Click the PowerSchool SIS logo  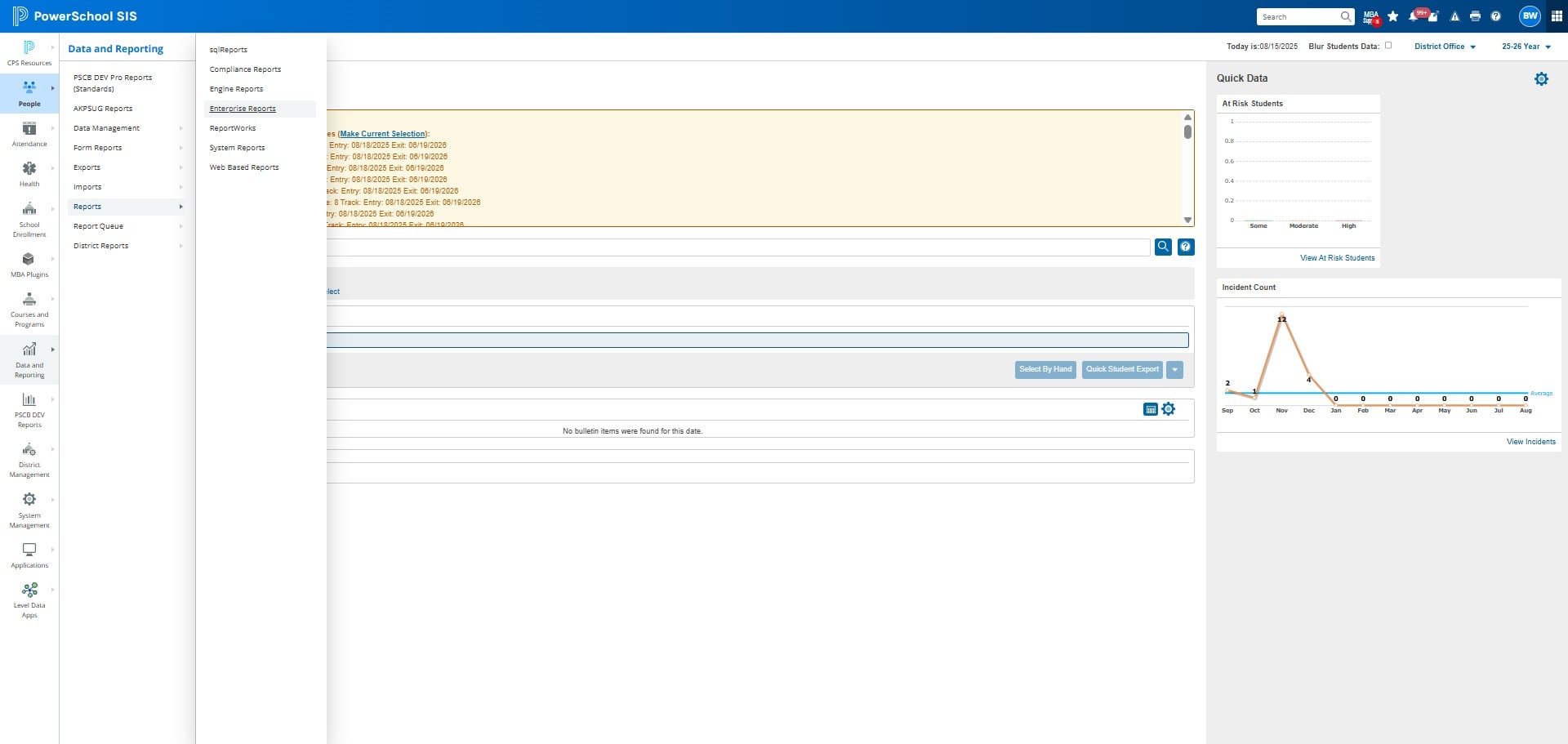click(x=75, y=16)
